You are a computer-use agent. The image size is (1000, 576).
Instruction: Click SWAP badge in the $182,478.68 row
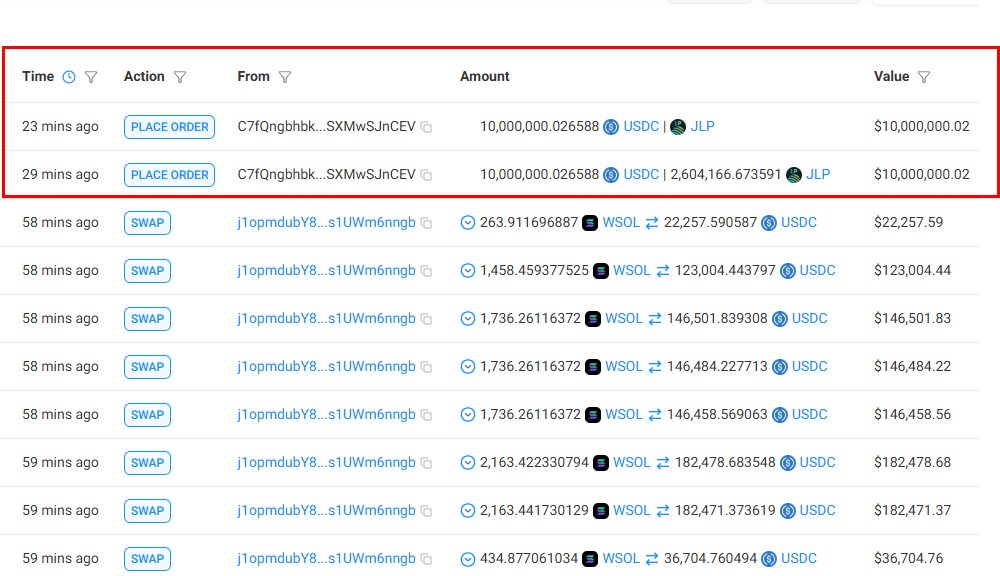tap(147, 462)
